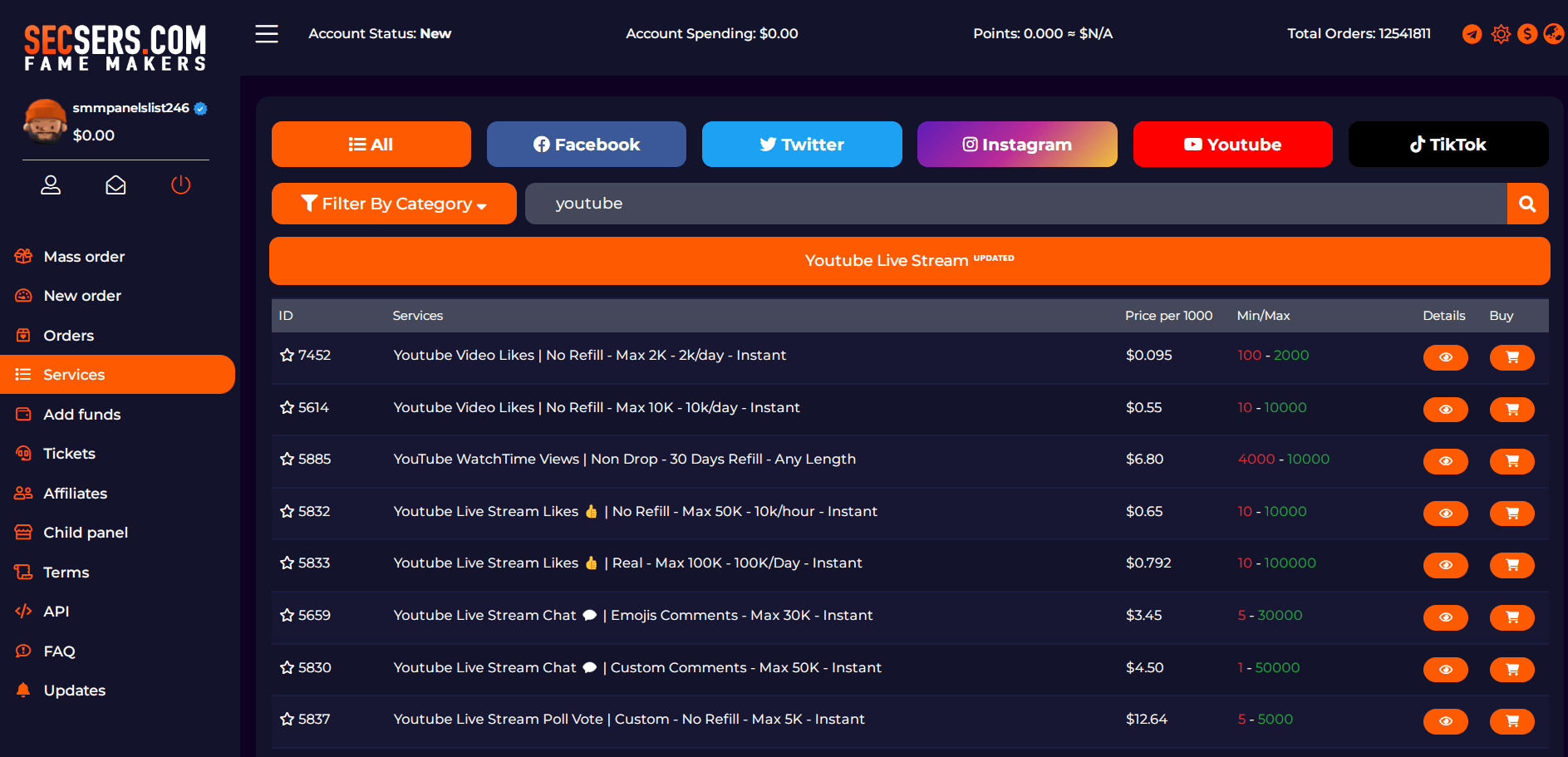
Task: Switch to the Instagram services tab
Action: tap(1016, 145)
